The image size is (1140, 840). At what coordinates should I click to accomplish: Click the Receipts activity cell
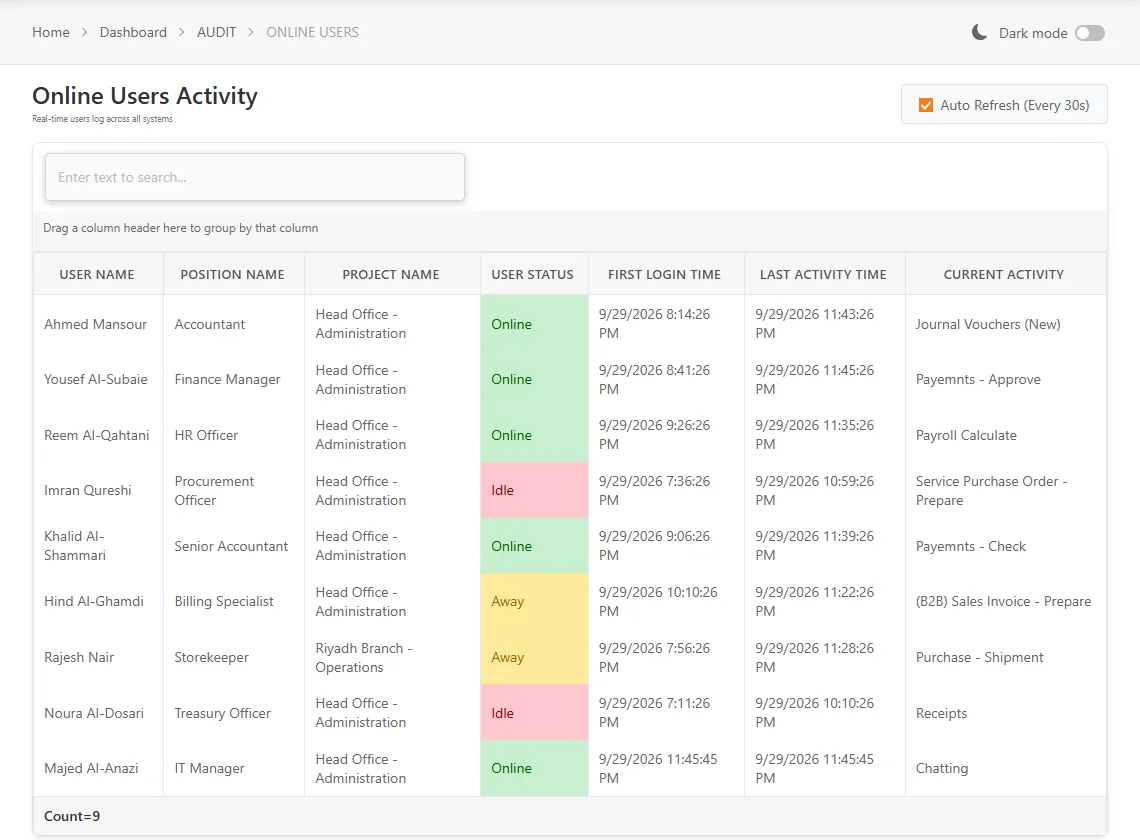(x=1005, y=713)
